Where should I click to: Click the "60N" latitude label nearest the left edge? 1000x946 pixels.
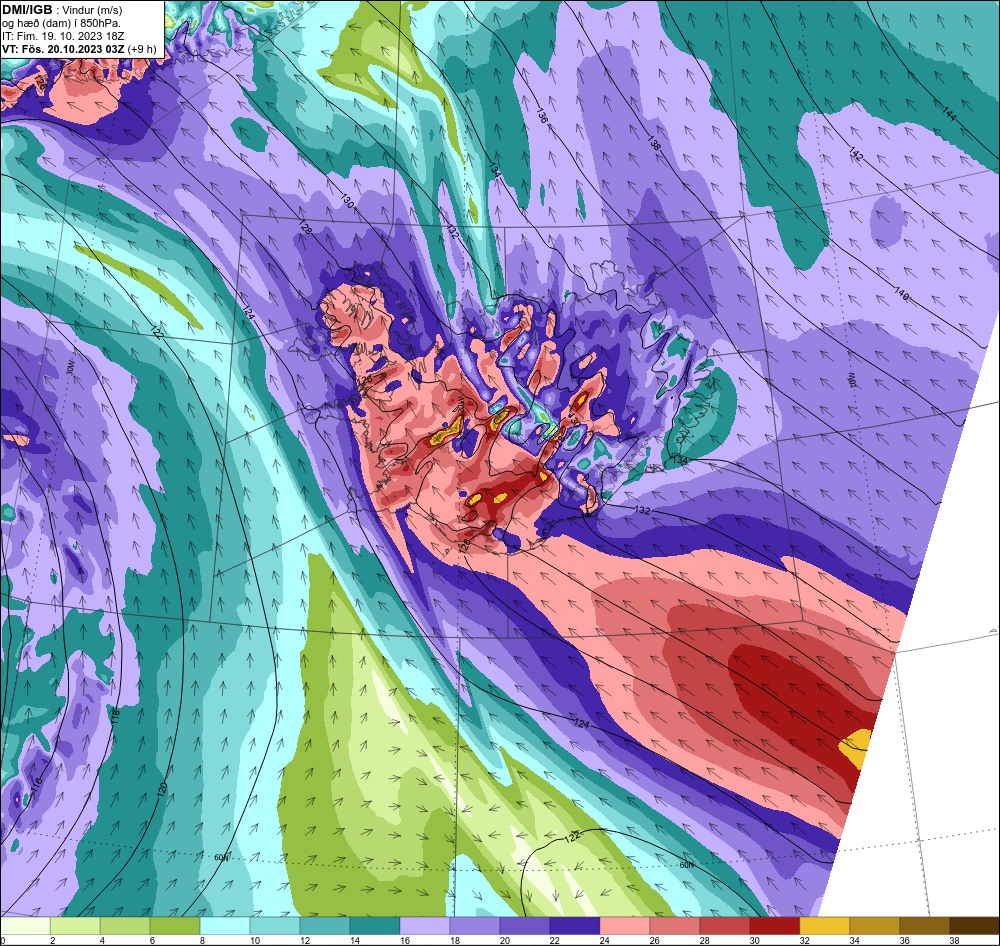point(221,857)
